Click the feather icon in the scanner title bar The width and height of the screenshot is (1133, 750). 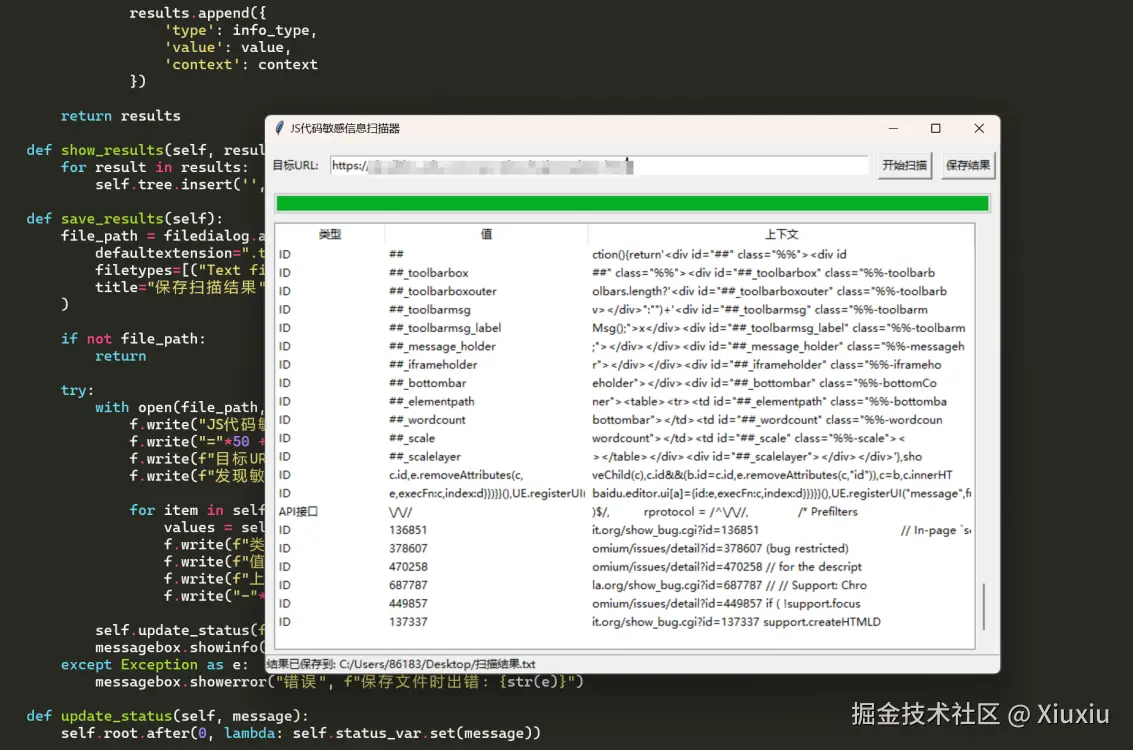click(x=279, y=128)
